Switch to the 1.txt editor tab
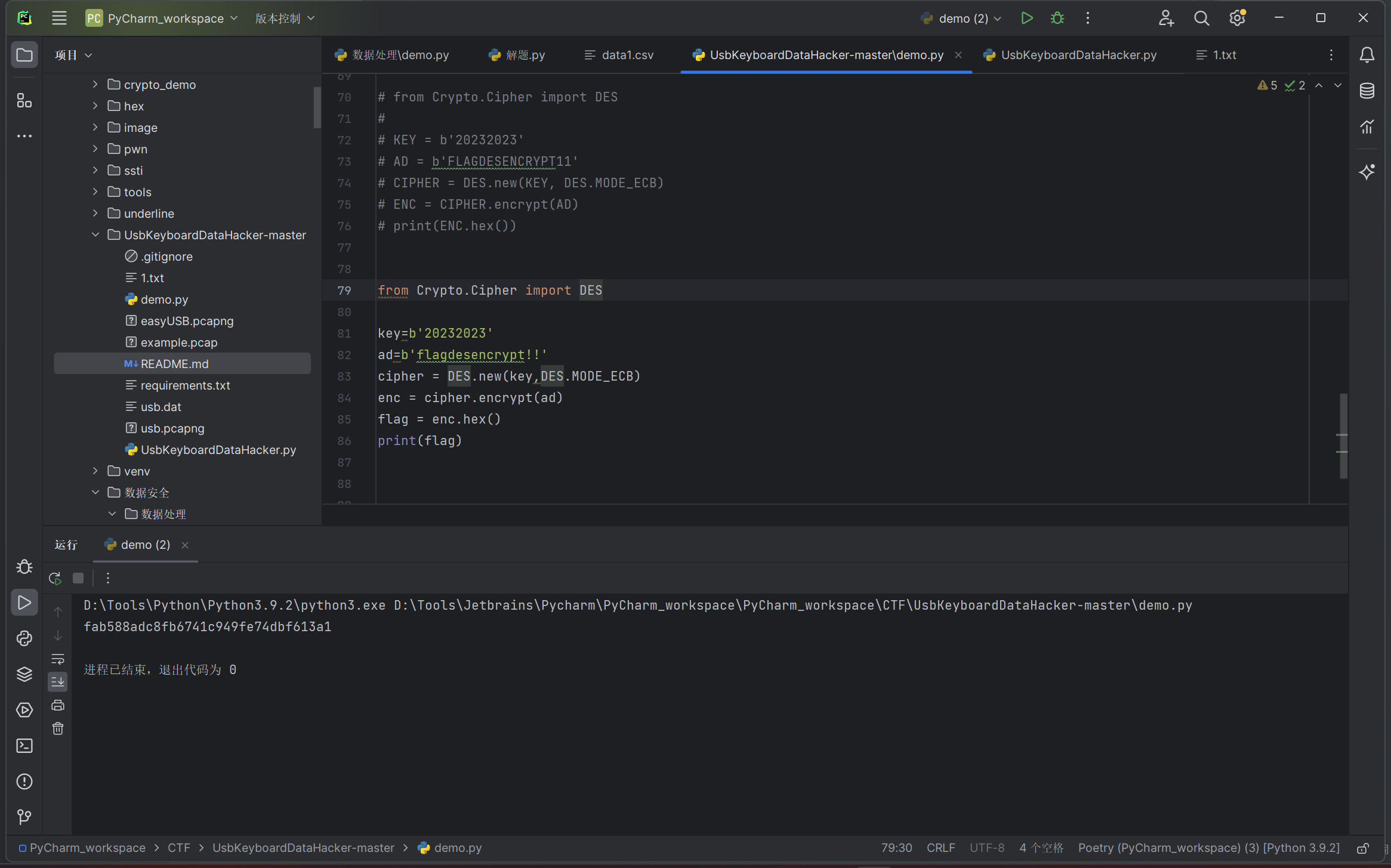The height and width of the screenshot is (868, 1391). click(1216, 55)
